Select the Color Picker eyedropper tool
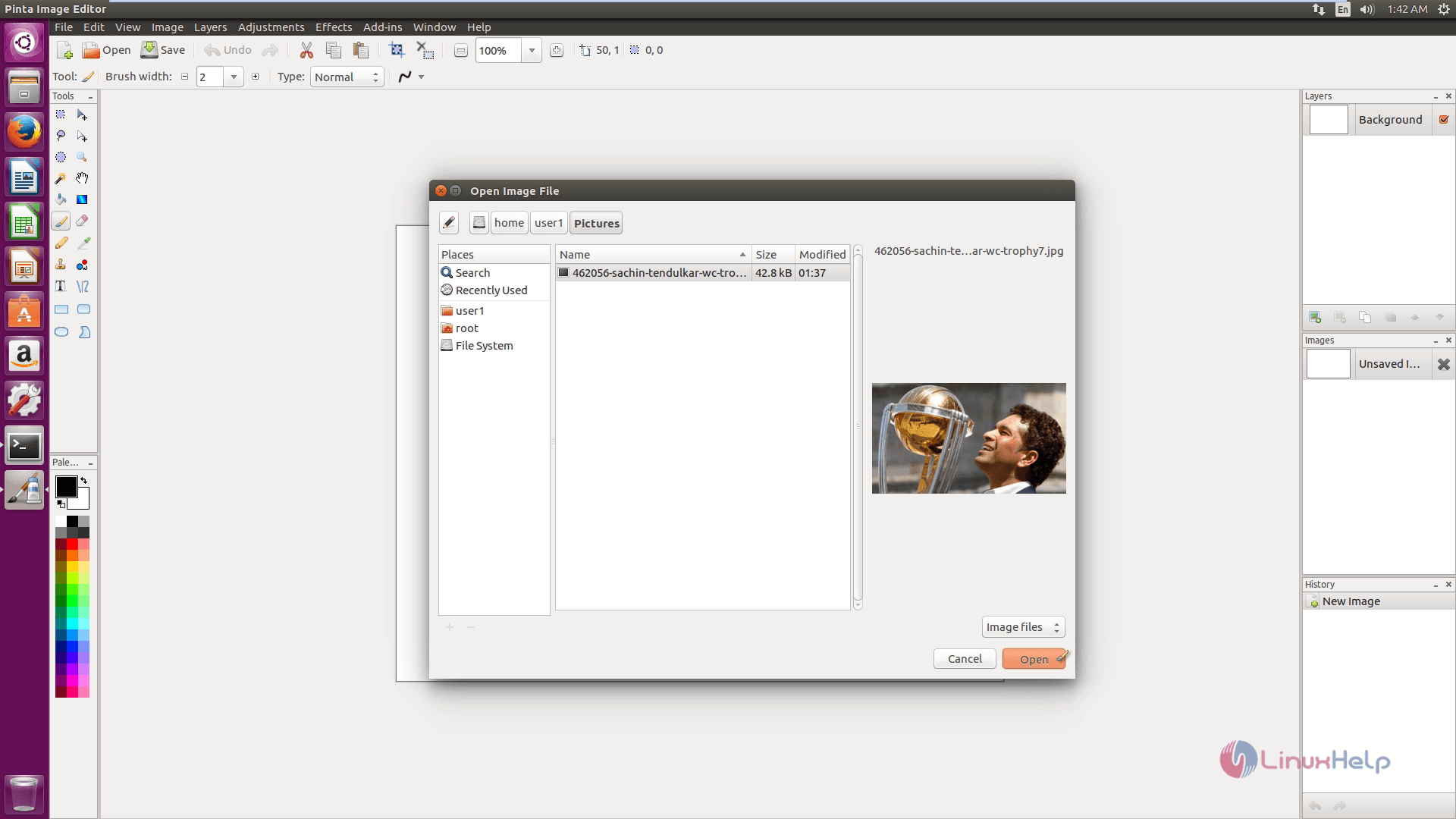The image size is (1456, 819). tap(83, 243)
